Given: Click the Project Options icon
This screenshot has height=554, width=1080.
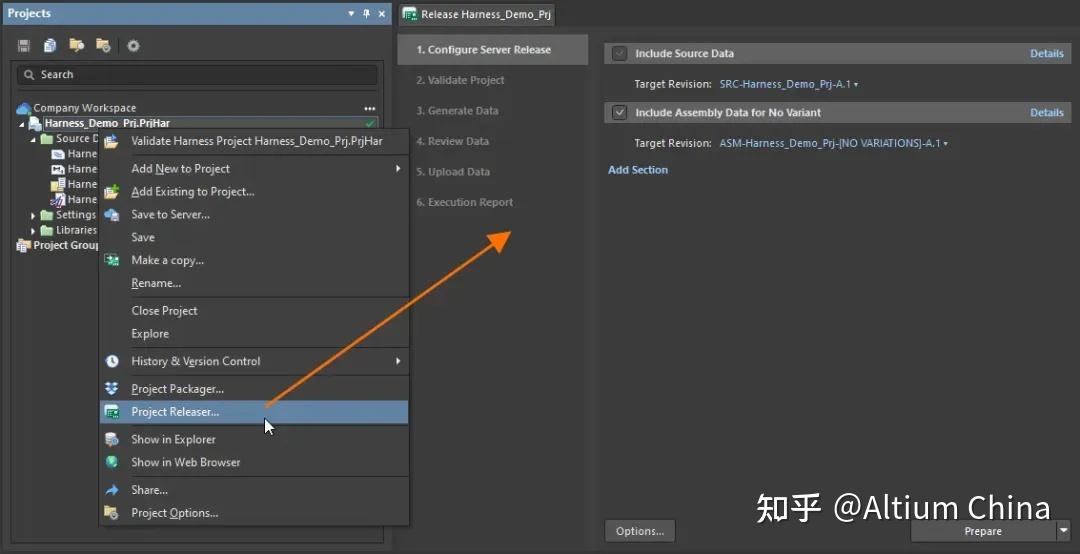Looking at the screenshot, I should click(112, 513).
